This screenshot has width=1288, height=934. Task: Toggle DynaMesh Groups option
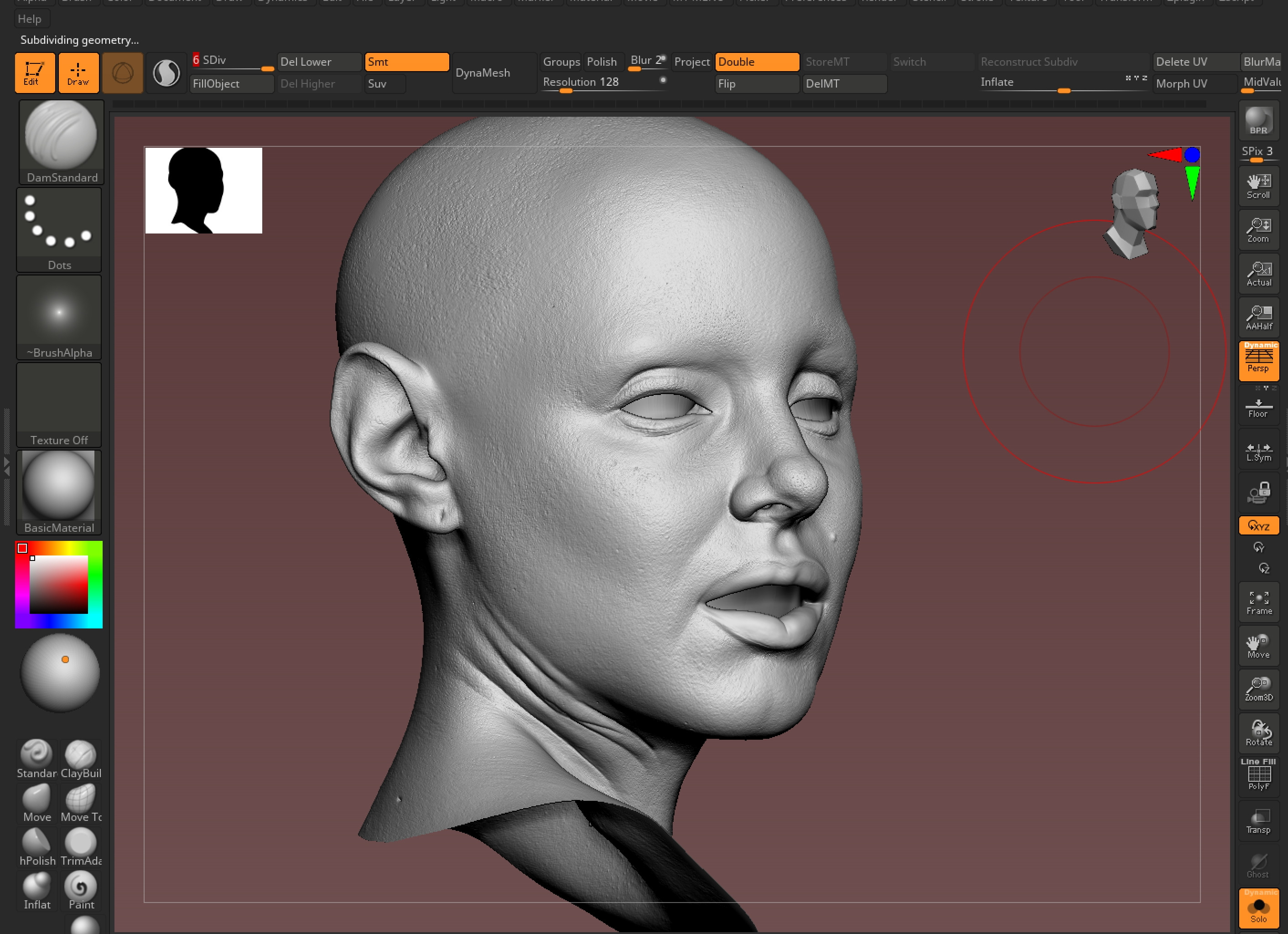coord(561,62)
